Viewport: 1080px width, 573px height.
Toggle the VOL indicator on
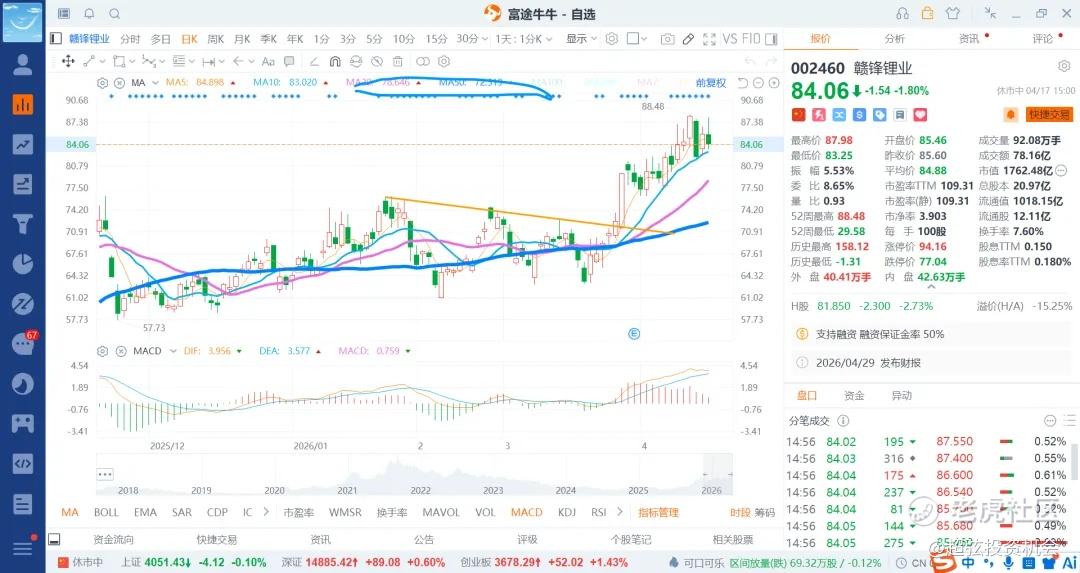[x=485, y=512]
